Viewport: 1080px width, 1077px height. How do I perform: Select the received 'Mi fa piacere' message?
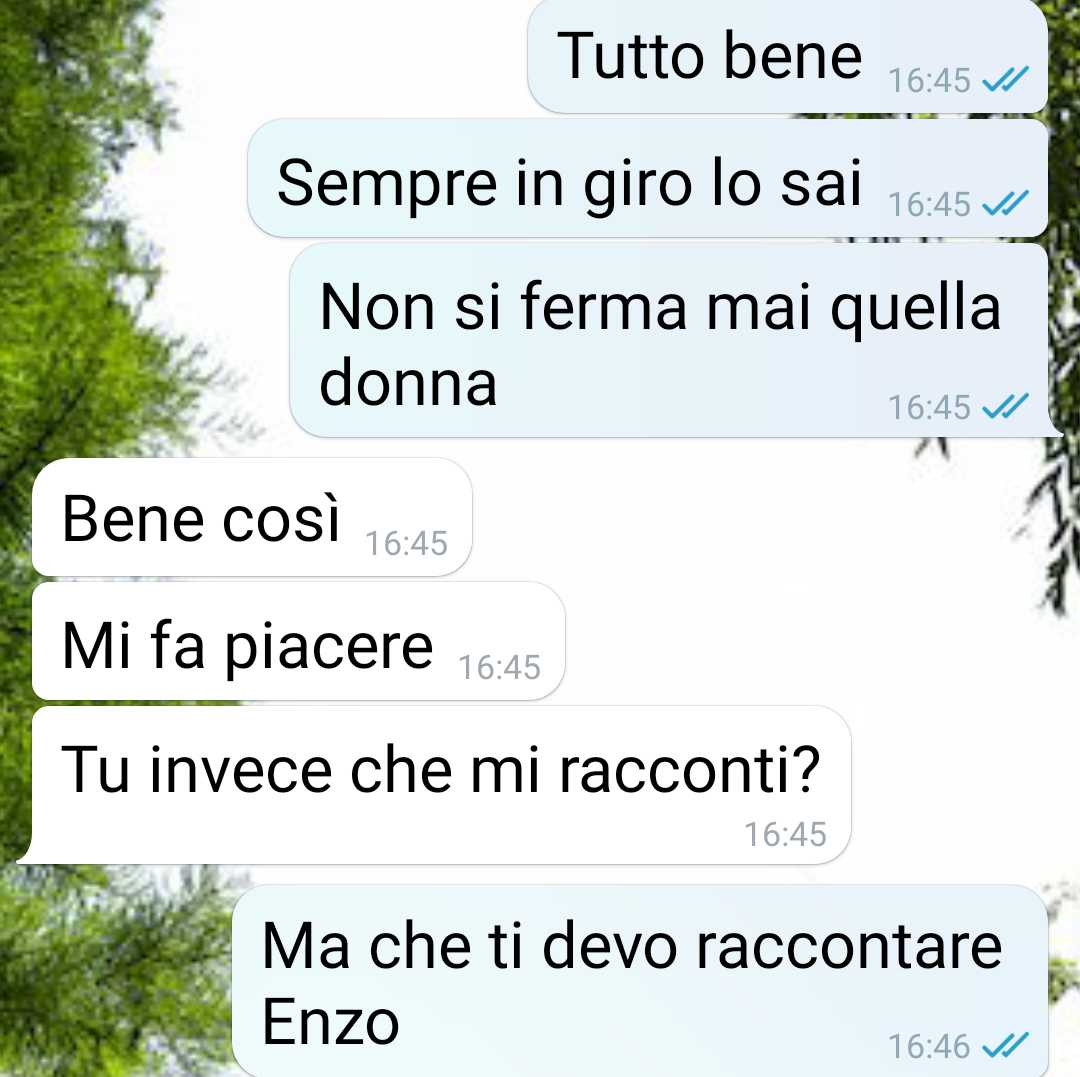298,641
